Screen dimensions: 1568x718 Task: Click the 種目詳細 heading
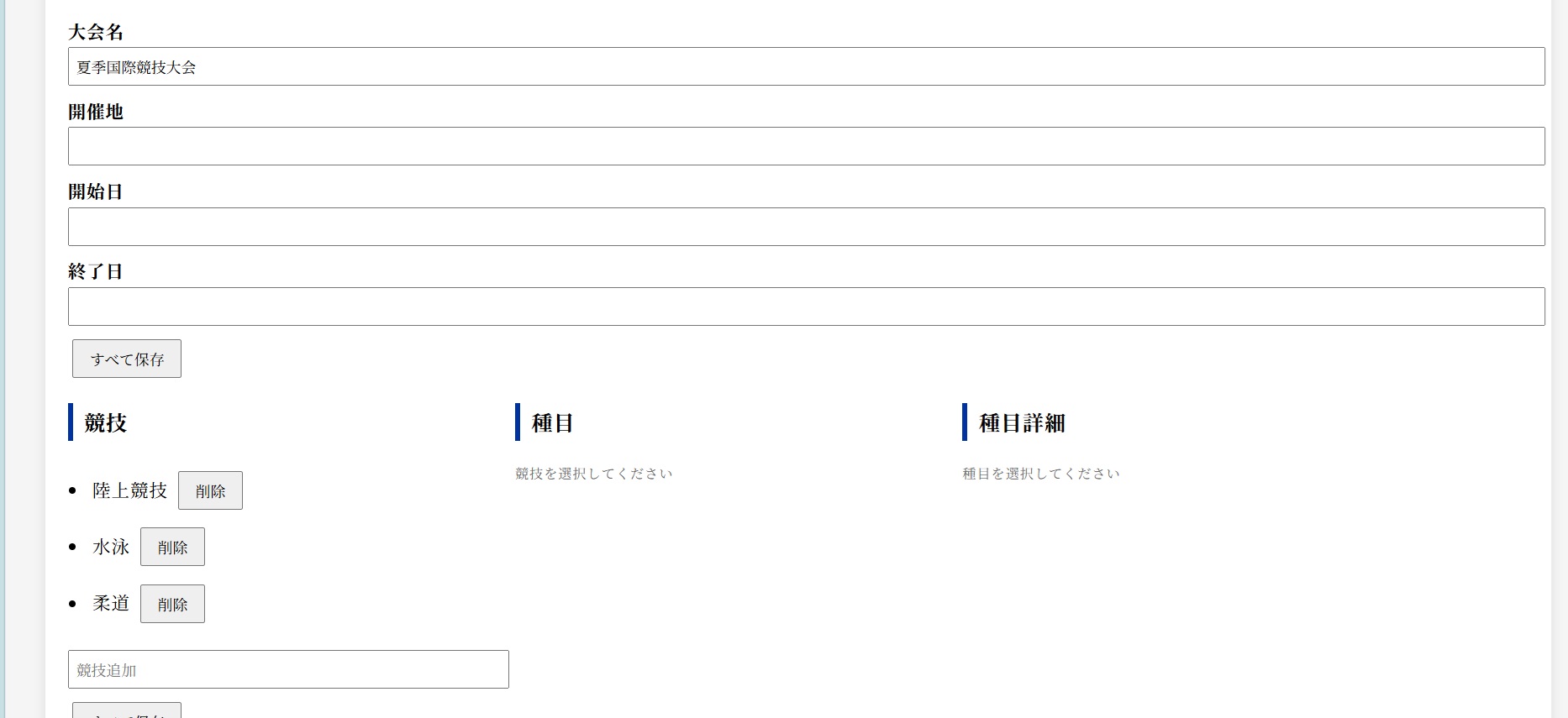click(1022, 422)
